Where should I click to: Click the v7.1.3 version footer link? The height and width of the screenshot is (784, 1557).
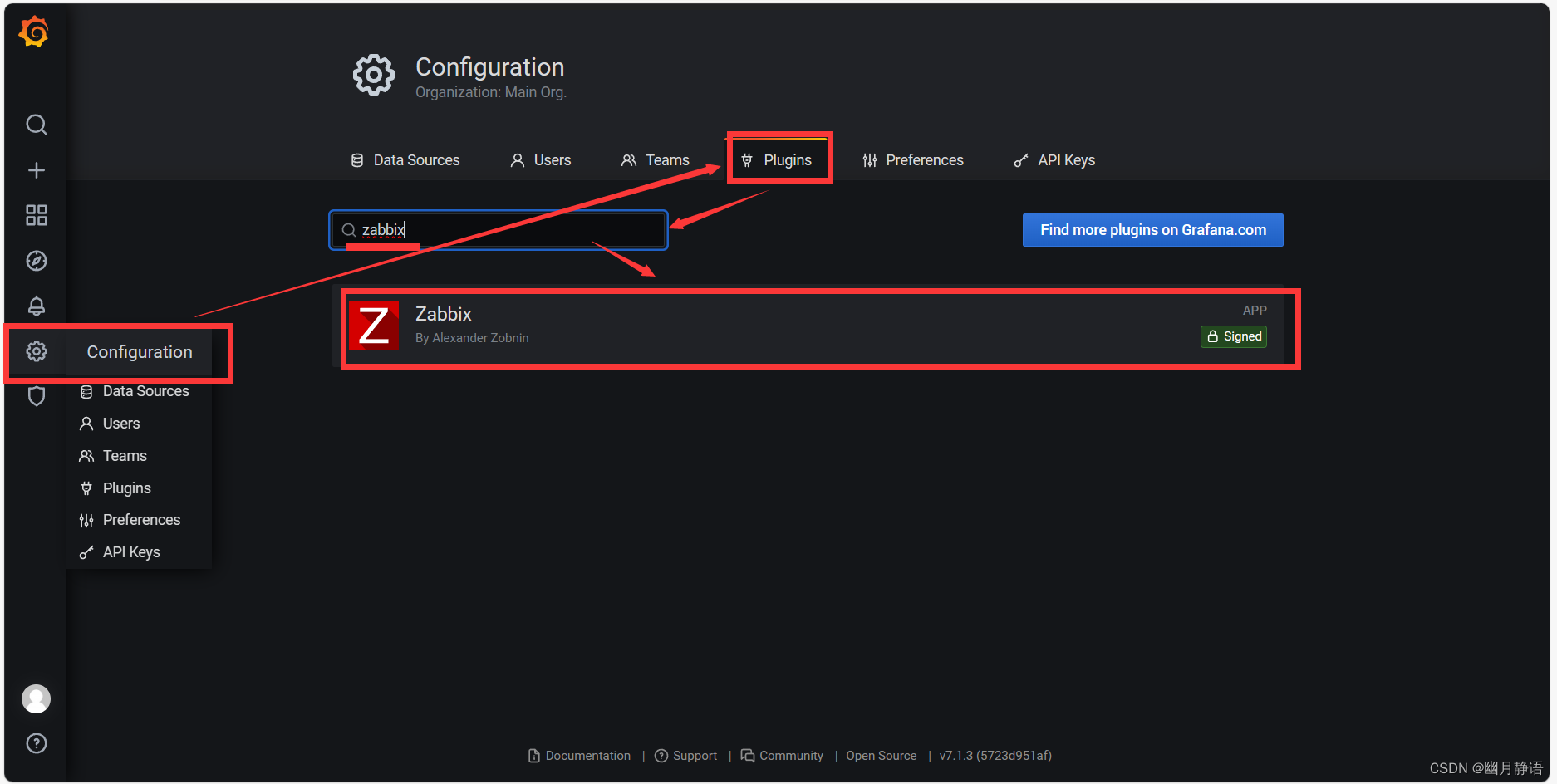(995, 756)
